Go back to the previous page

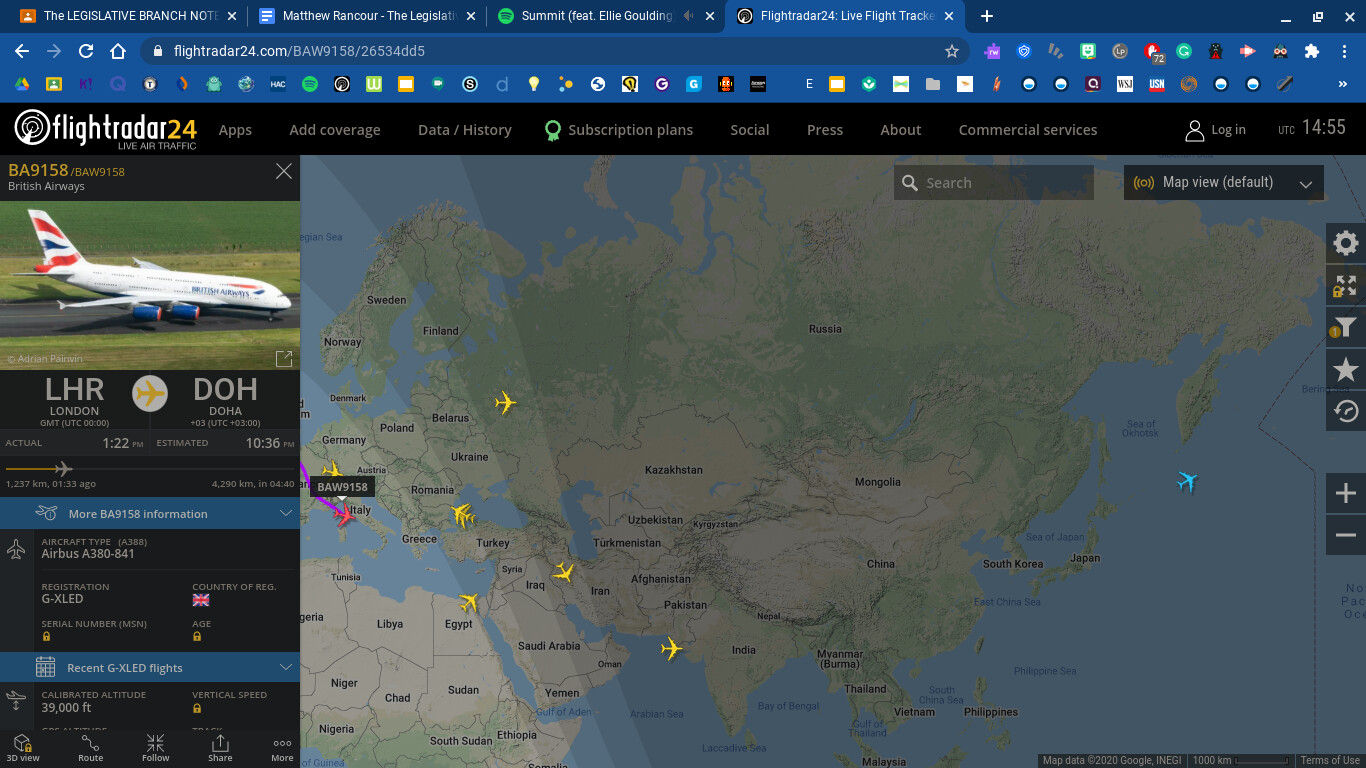[22, 51]
